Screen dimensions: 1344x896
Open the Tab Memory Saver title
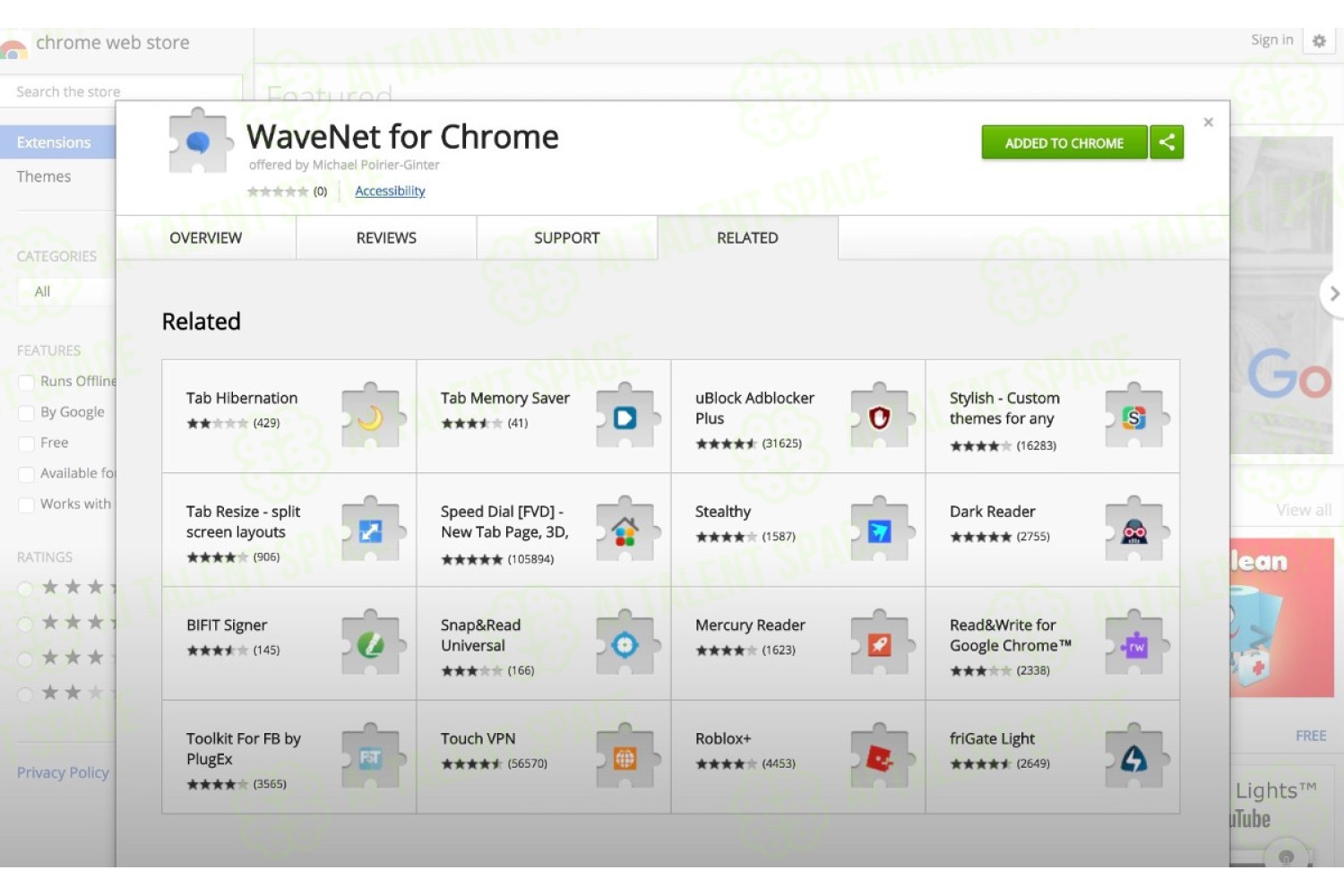point(505,398)
